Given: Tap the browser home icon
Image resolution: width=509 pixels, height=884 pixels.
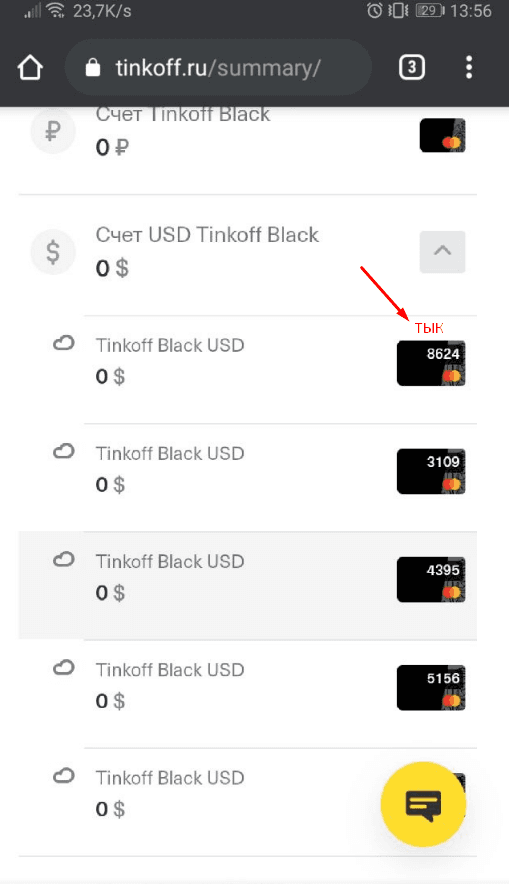Looking at the screenshot, I should coord(30,68).
